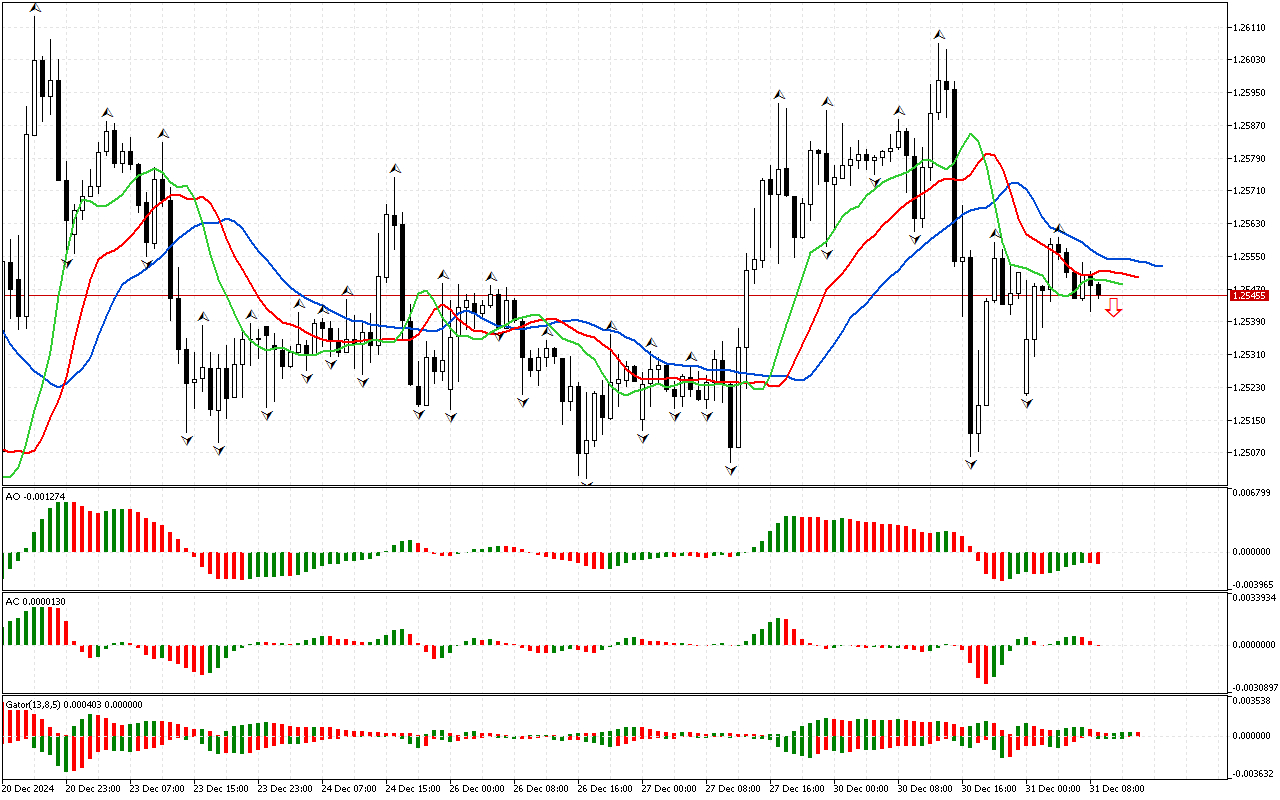Screen dimensions: 1280x800
Task: Click the 1.25630 price level on the scale
Action: pyautogui.click(x=1251, y=224)
